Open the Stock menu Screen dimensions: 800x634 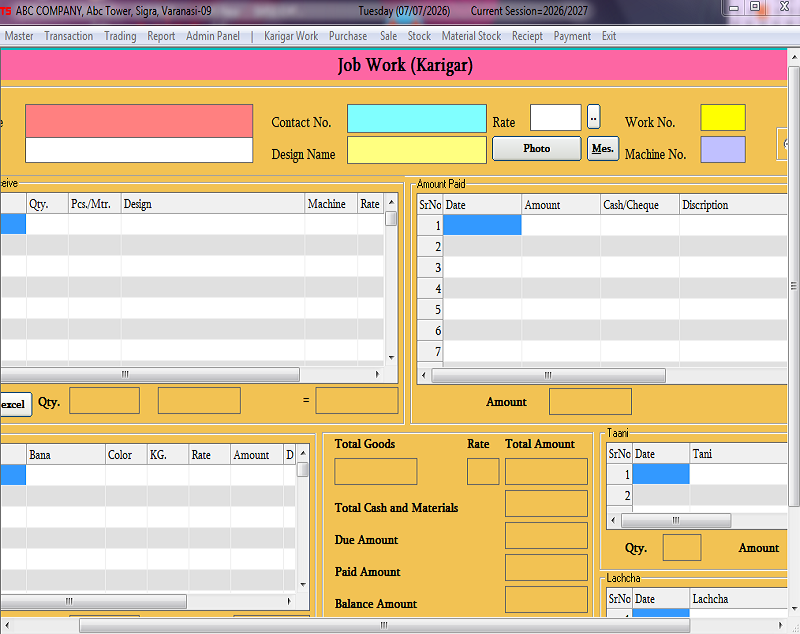point(419,36)
